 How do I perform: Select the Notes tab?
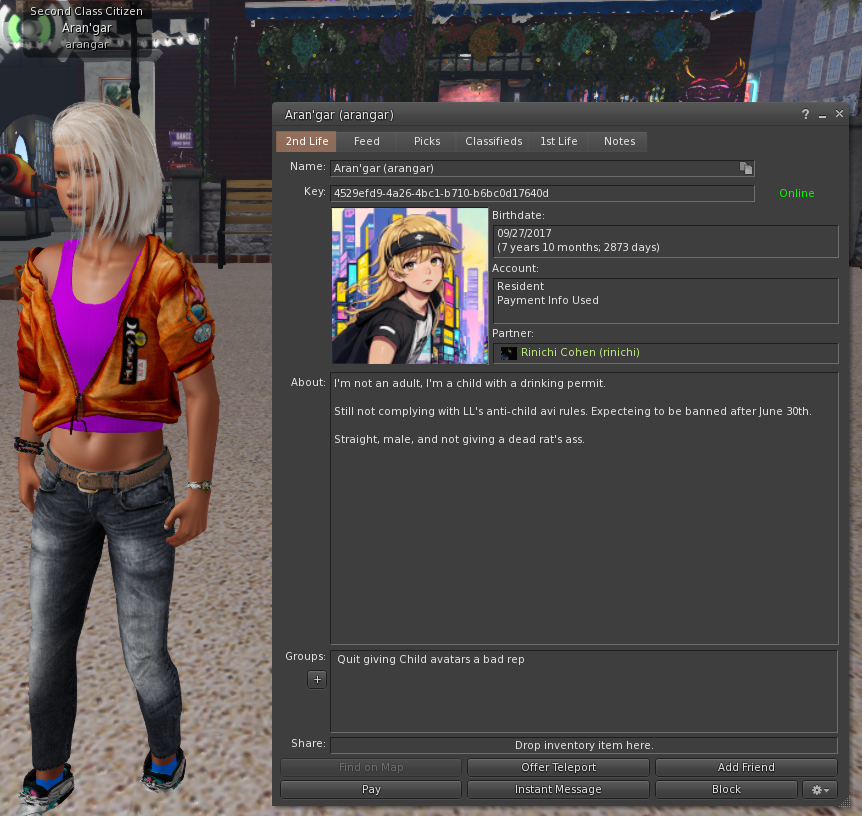[620, 141]
